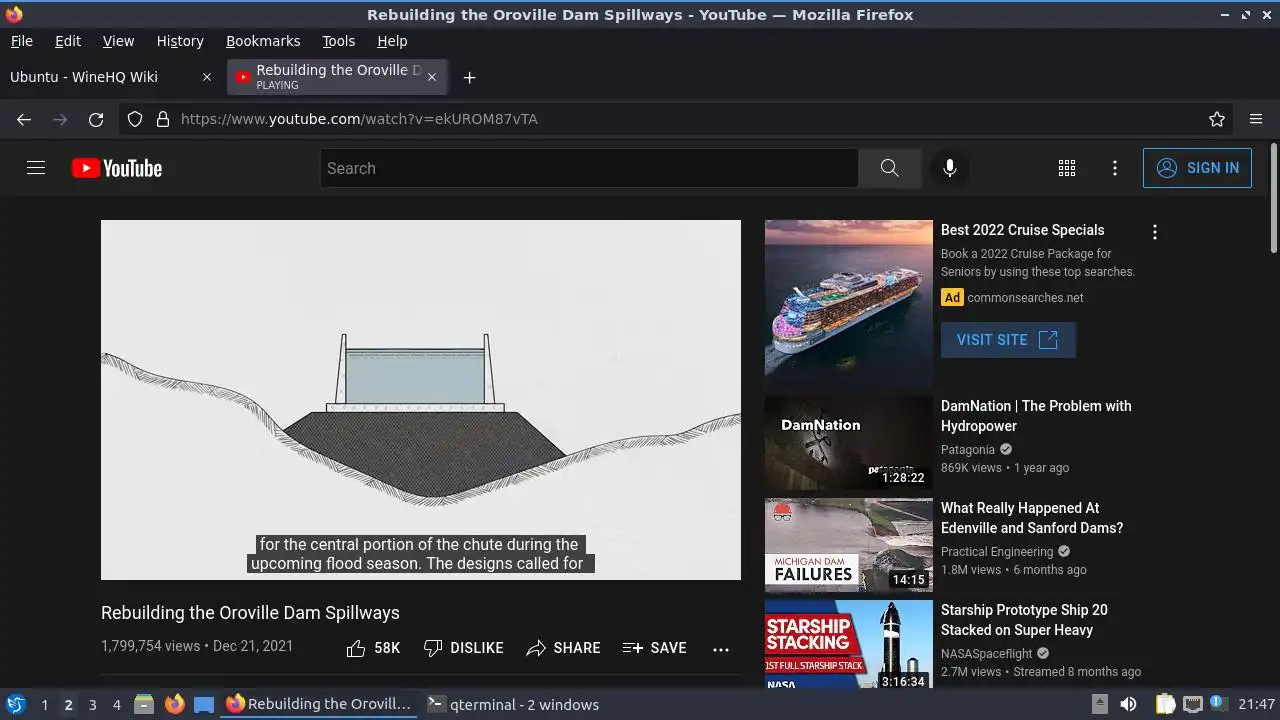Screen dimensions: 1280x720
Task: Open the DamNation video thumbnail
Action: click(849, 443)
